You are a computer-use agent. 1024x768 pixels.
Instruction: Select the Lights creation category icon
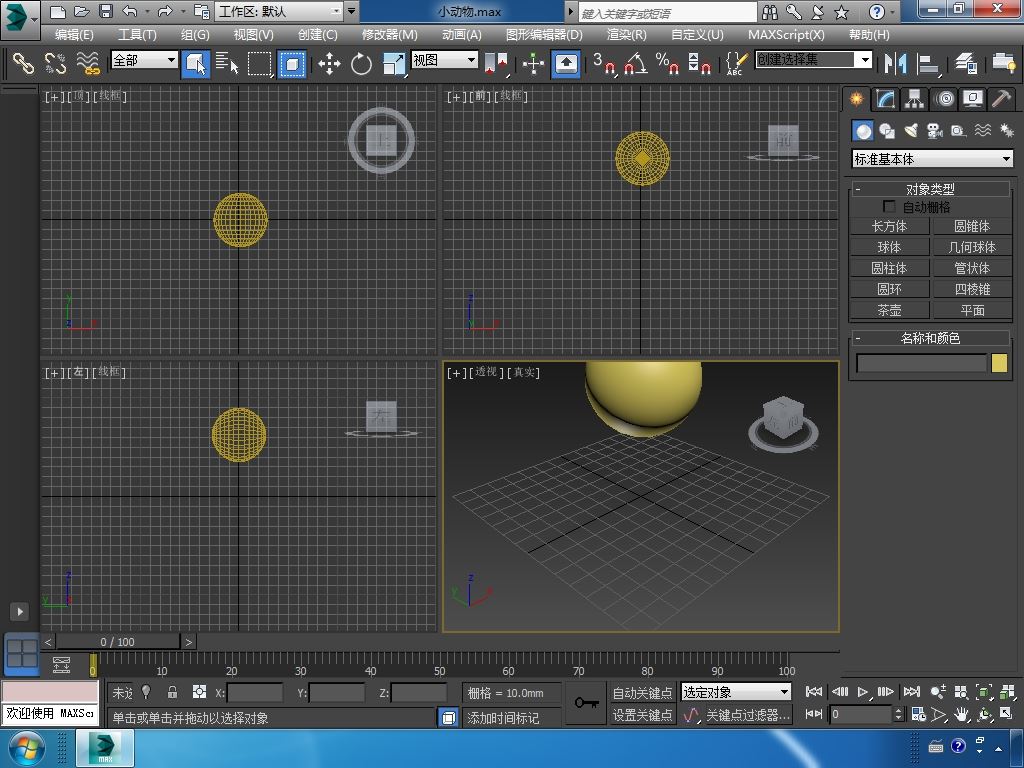[911, 131]
